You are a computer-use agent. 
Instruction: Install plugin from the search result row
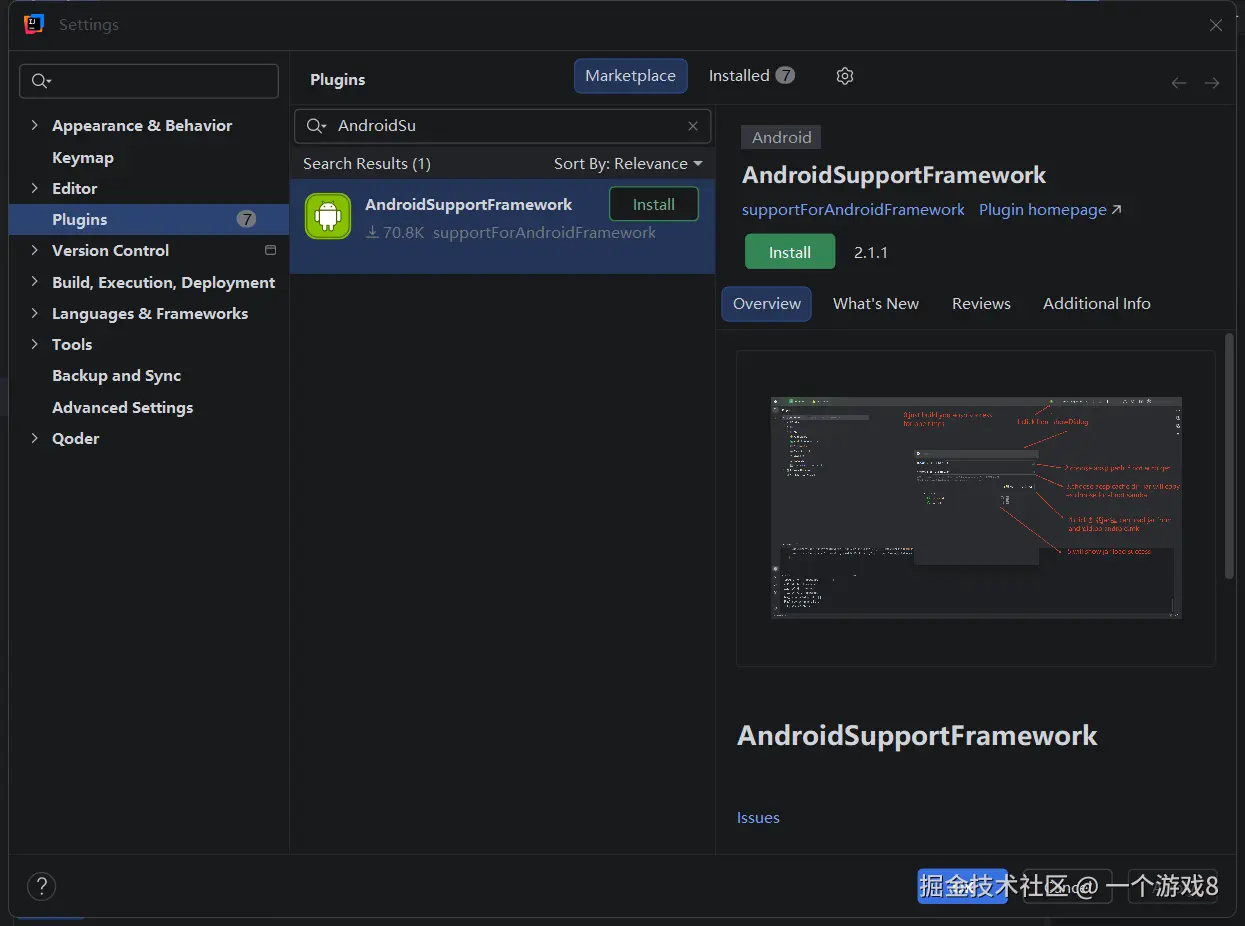(x=654, y=204)
